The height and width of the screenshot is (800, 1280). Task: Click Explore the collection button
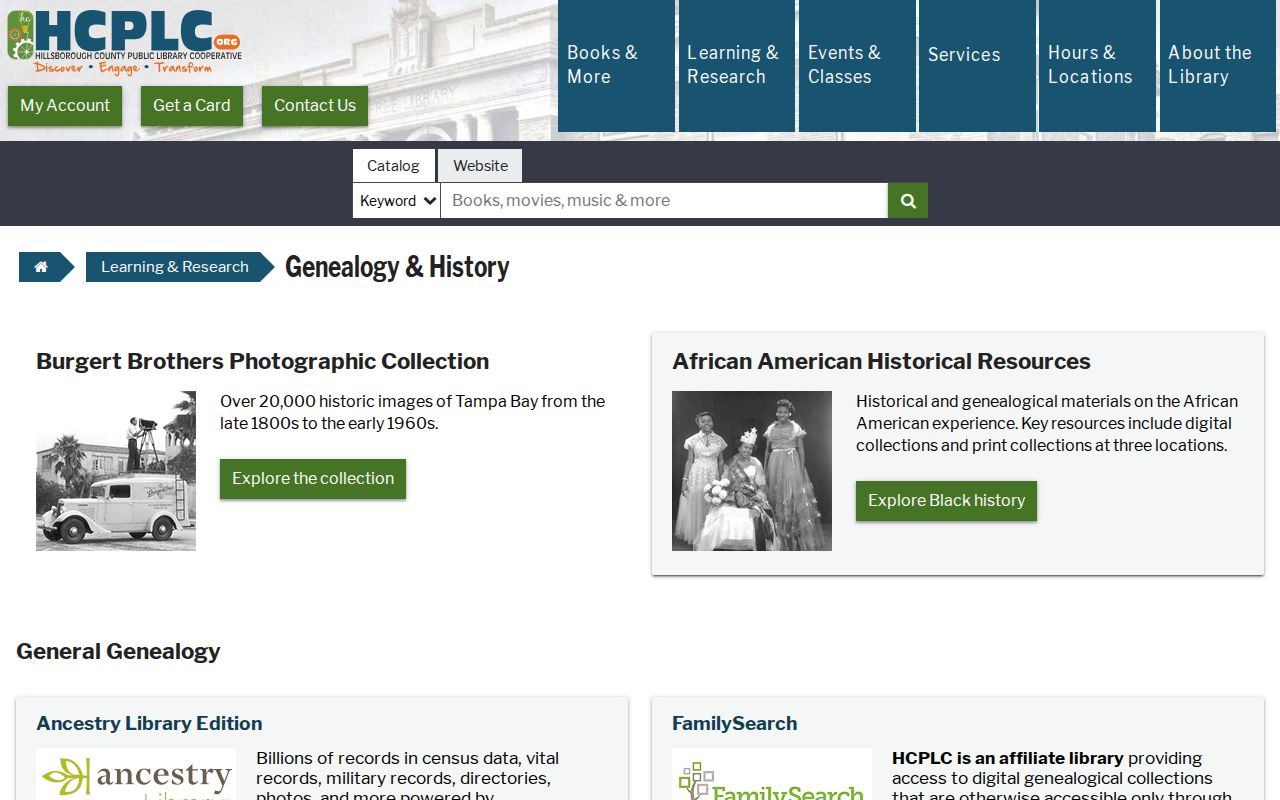click(313, 479)
